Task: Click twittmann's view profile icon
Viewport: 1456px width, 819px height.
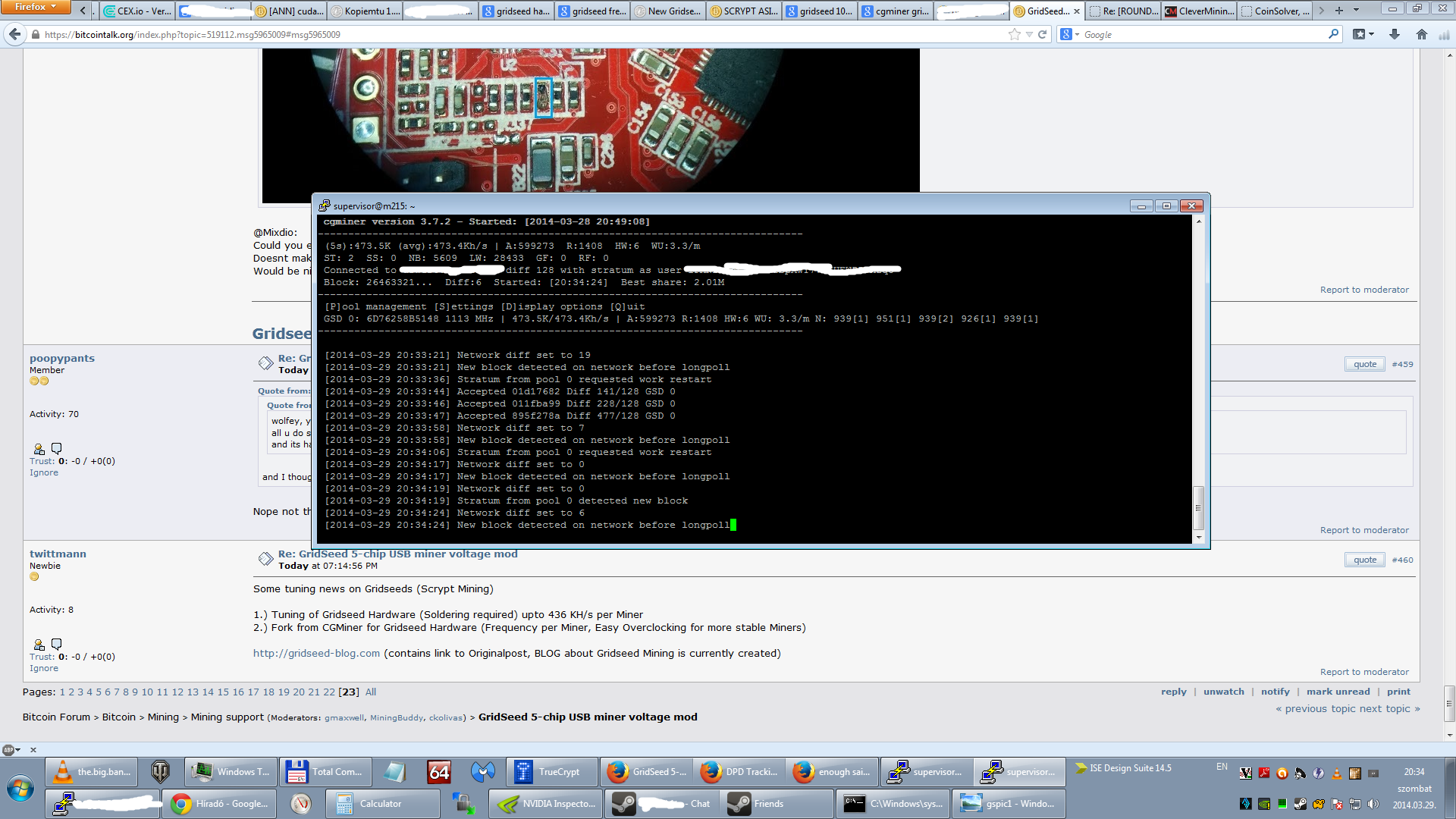Action: [39, 644]
